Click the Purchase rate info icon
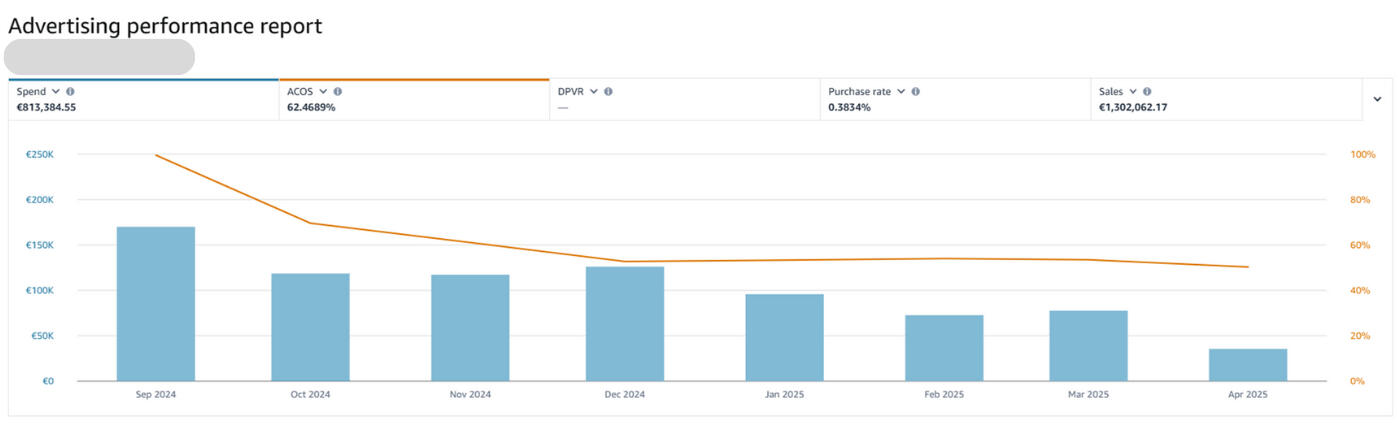1399x424 pixels. tap(915, 91)
